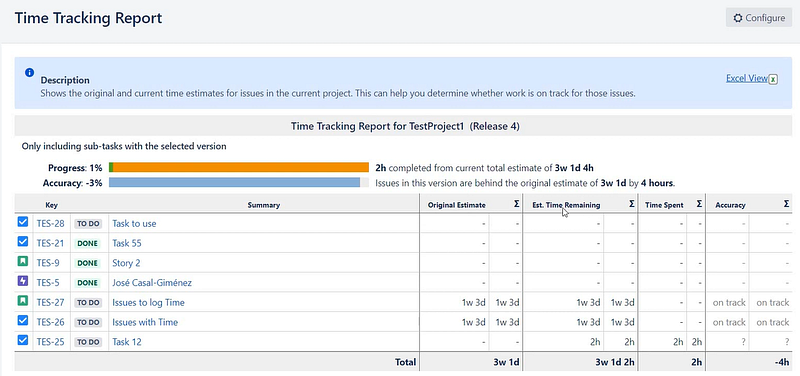Click the 'Description' heading in the info box
The width and height of the screenshot is (800, 376).
[x=65, y=80]
